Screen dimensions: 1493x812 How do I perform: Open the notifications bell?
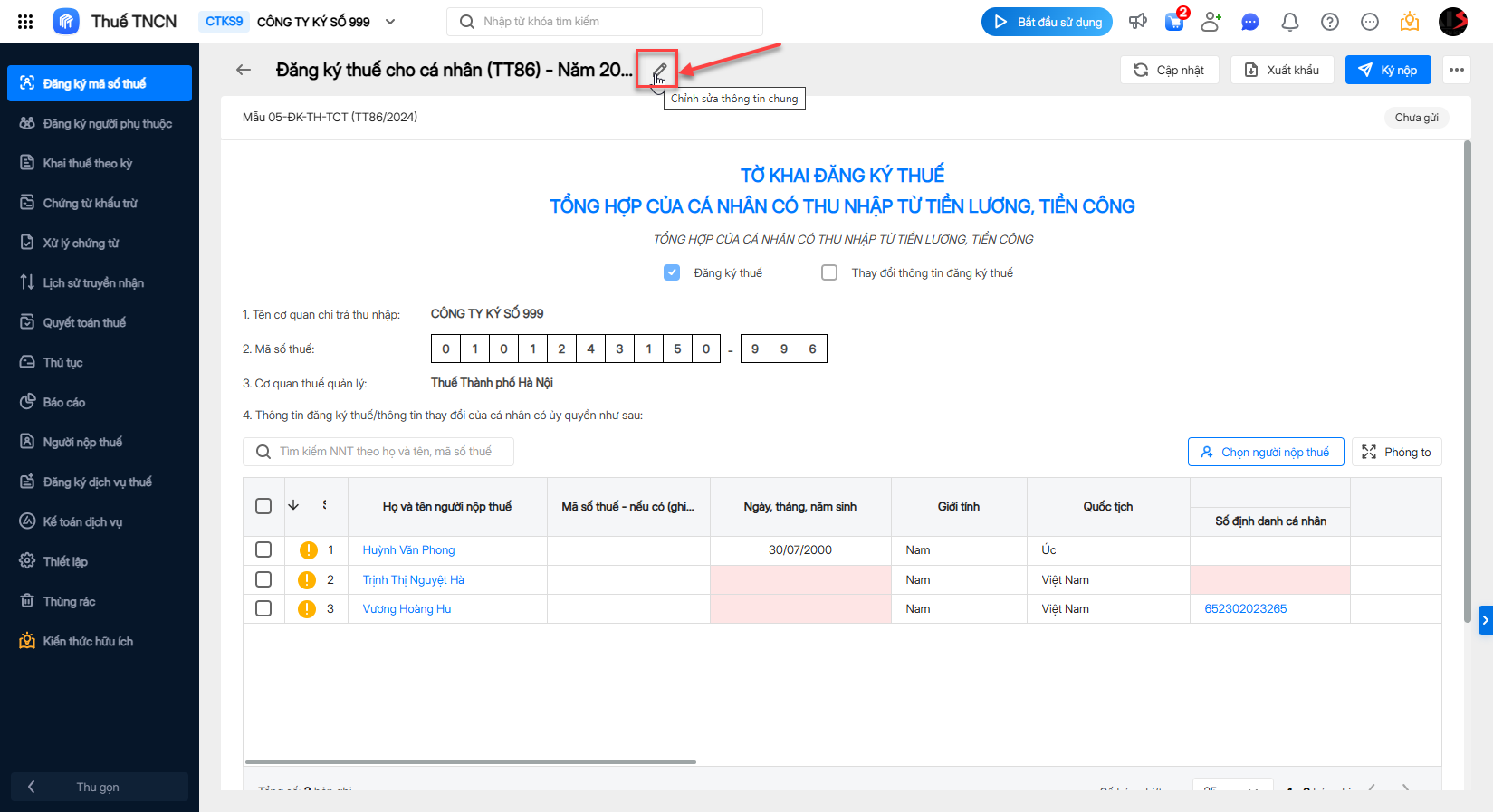coord(1290,22)
